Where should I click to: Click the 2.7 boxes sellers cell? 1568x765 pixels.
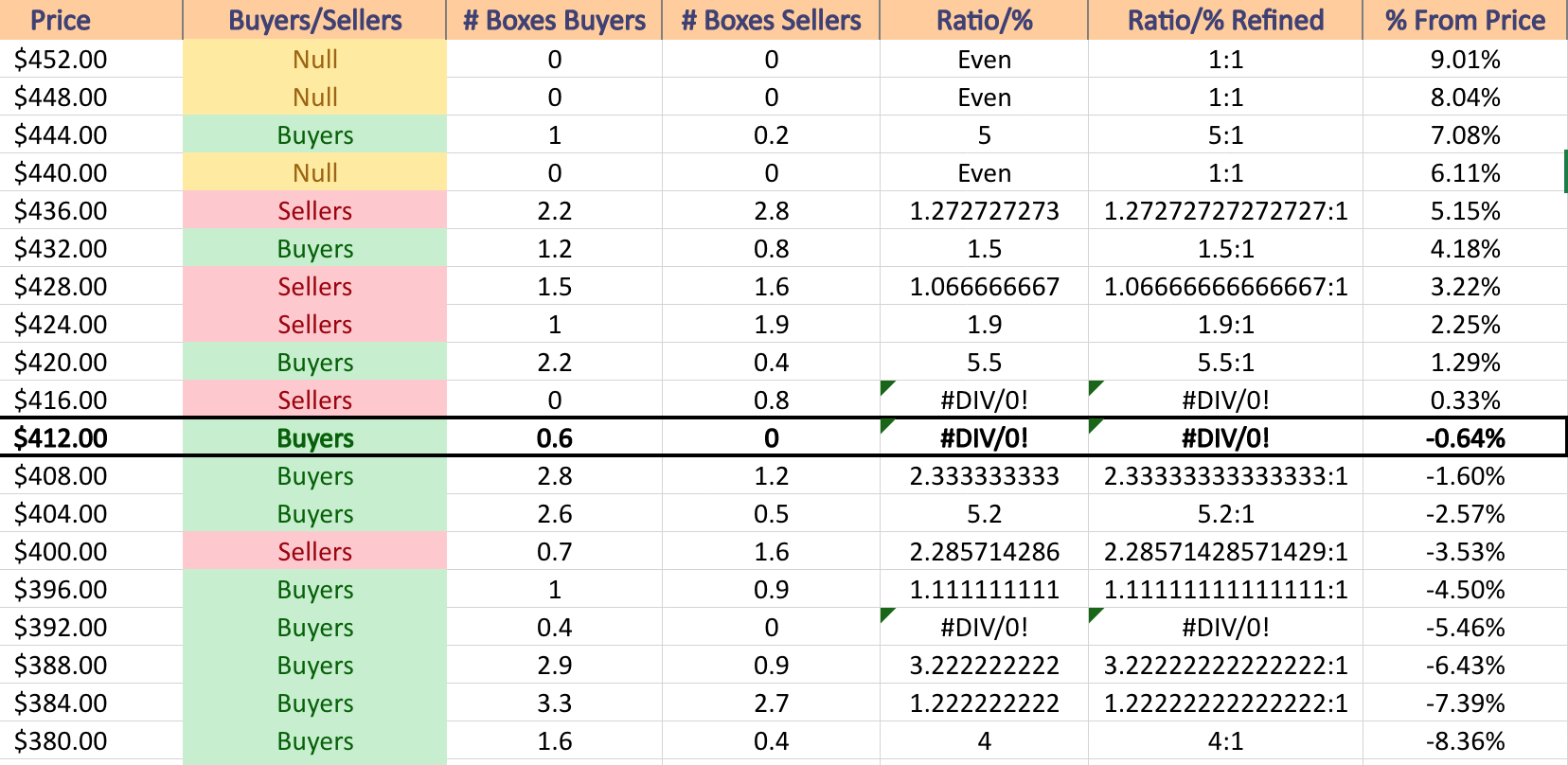(x=771, y=703)
